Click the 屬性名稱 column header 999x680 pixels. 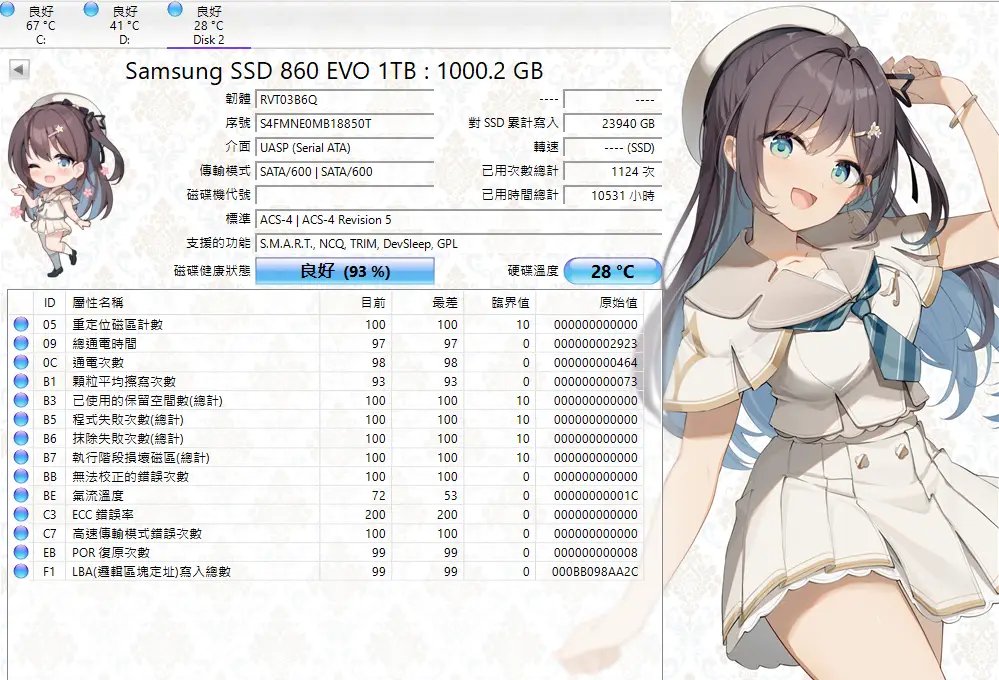point(98,302)
